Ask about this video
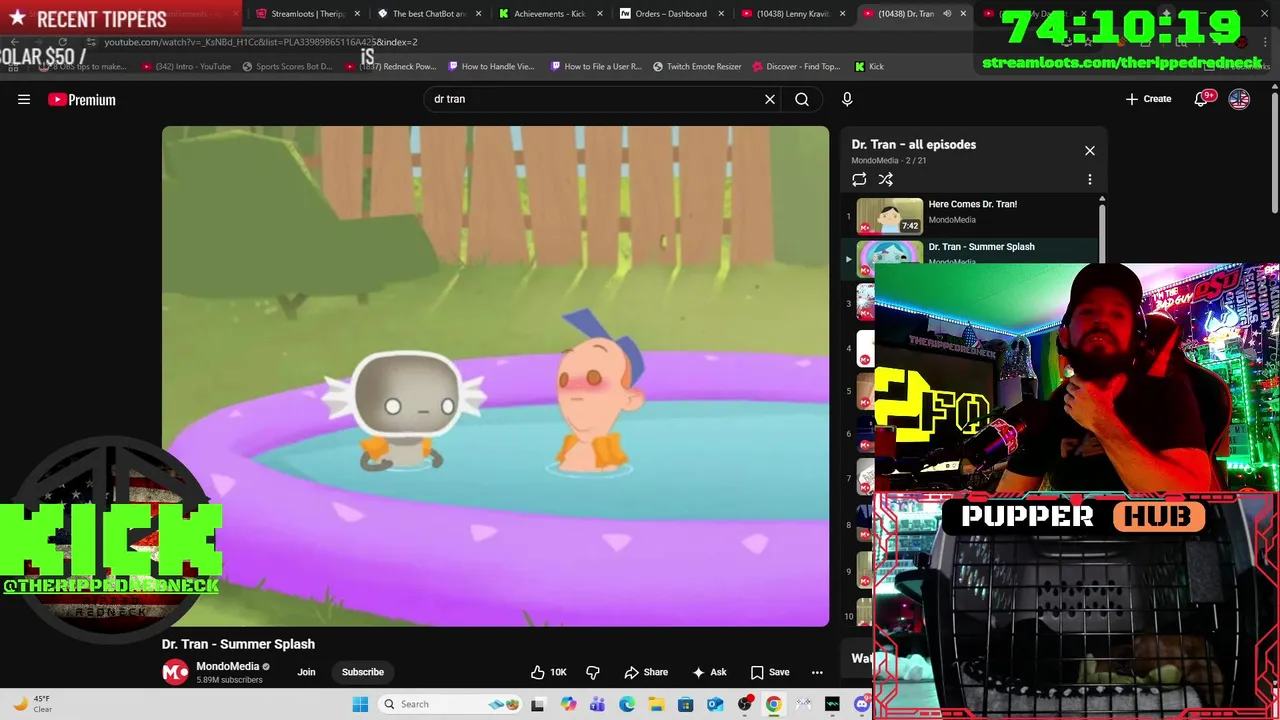 pos(709,672)
